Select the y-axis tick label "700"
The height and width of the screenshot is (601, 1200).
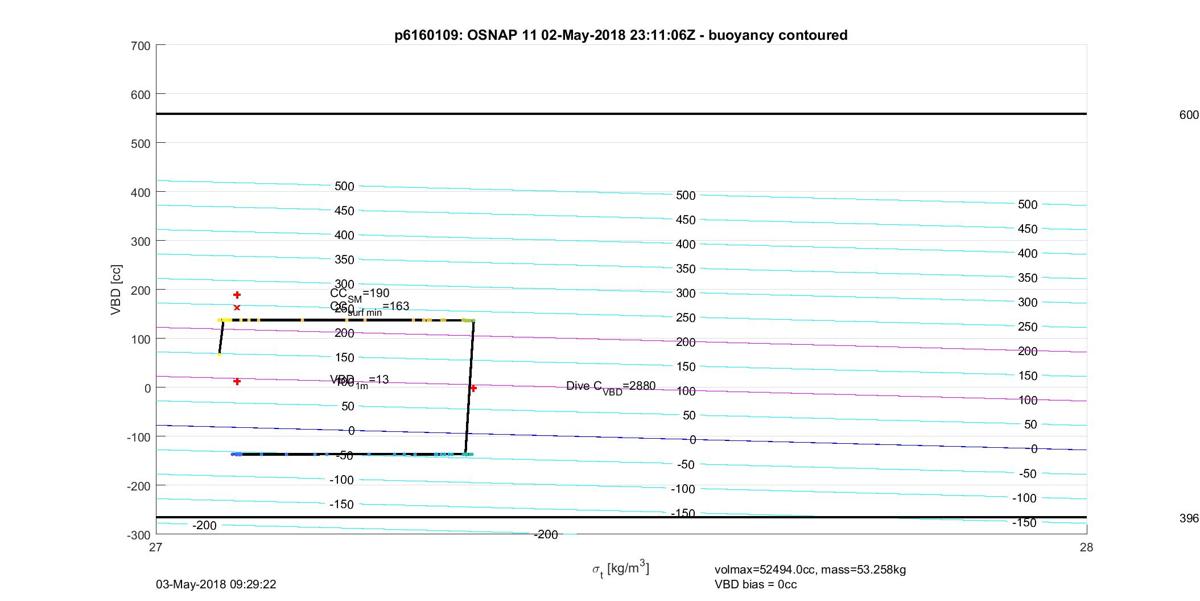(x=140, y=46)
